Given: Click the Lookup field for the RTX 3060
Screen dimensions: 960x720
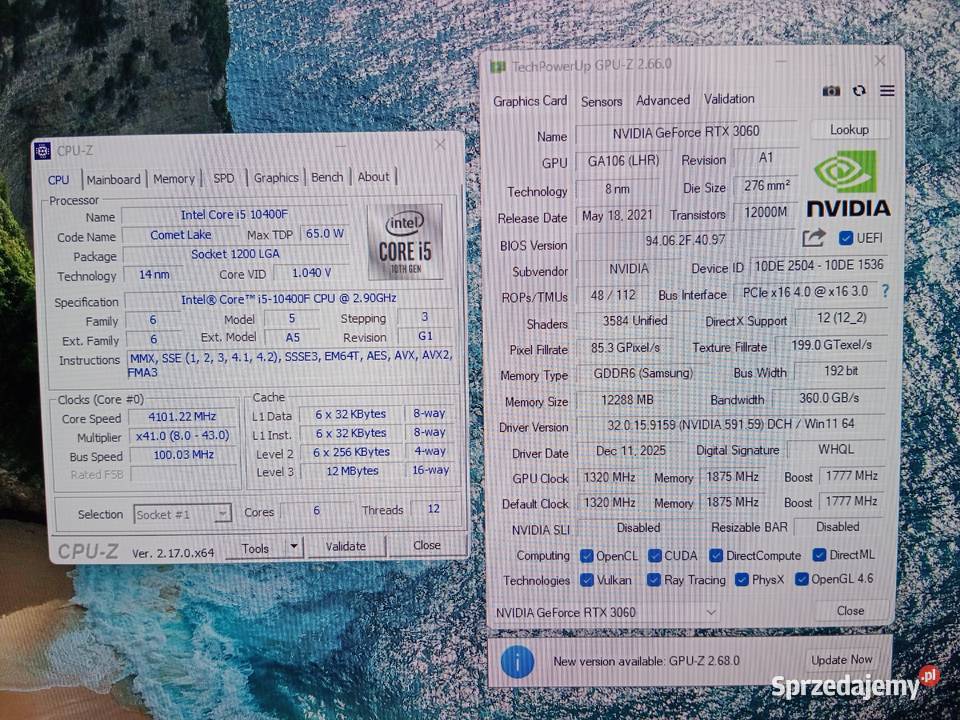Looking at the screenshot, I should [x=849, y=129].
